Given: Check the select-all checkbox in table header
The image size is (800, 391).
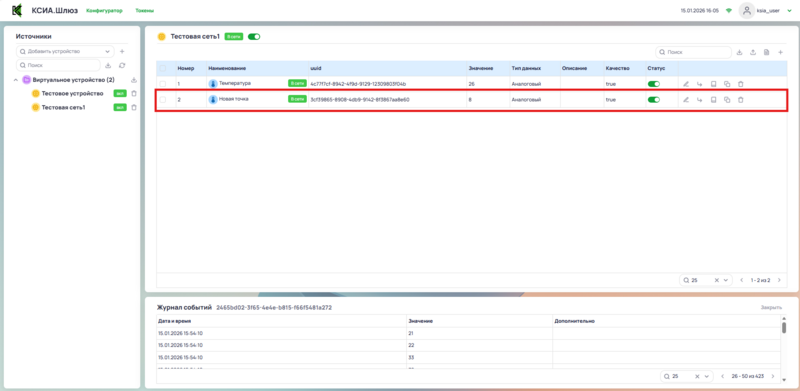Looking at the screenshot, I should pyautogui.click(x=163, y=68).
